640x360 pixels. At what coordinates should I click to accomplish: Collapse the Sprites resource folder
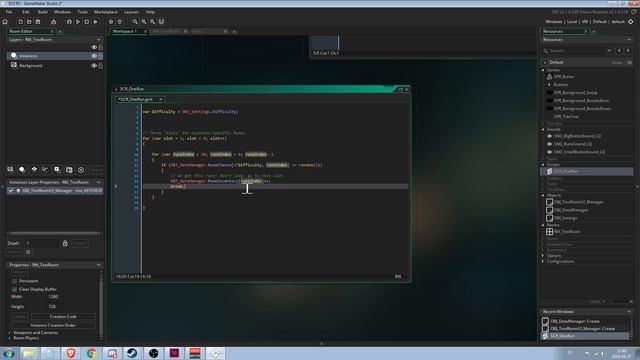543,70
